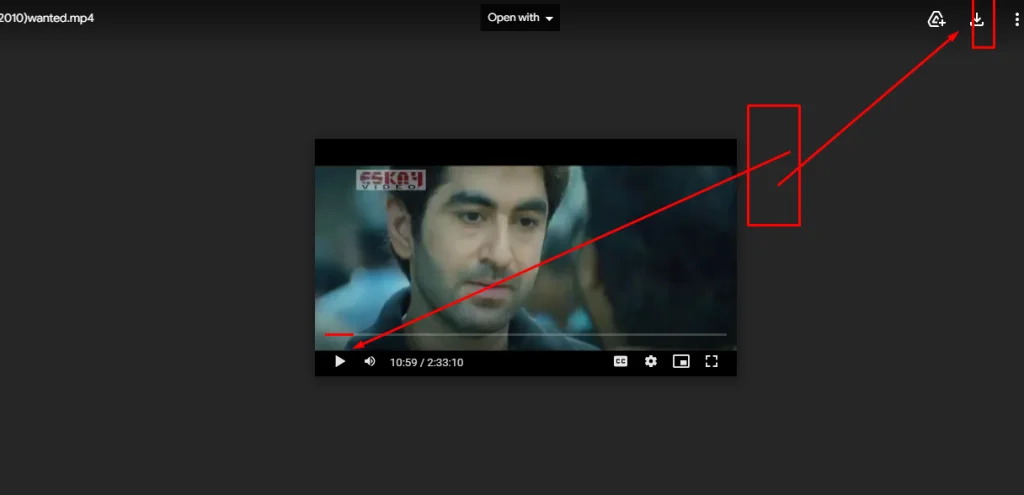Open more actions menu

pyautogui.click(x=1017, y=20)
